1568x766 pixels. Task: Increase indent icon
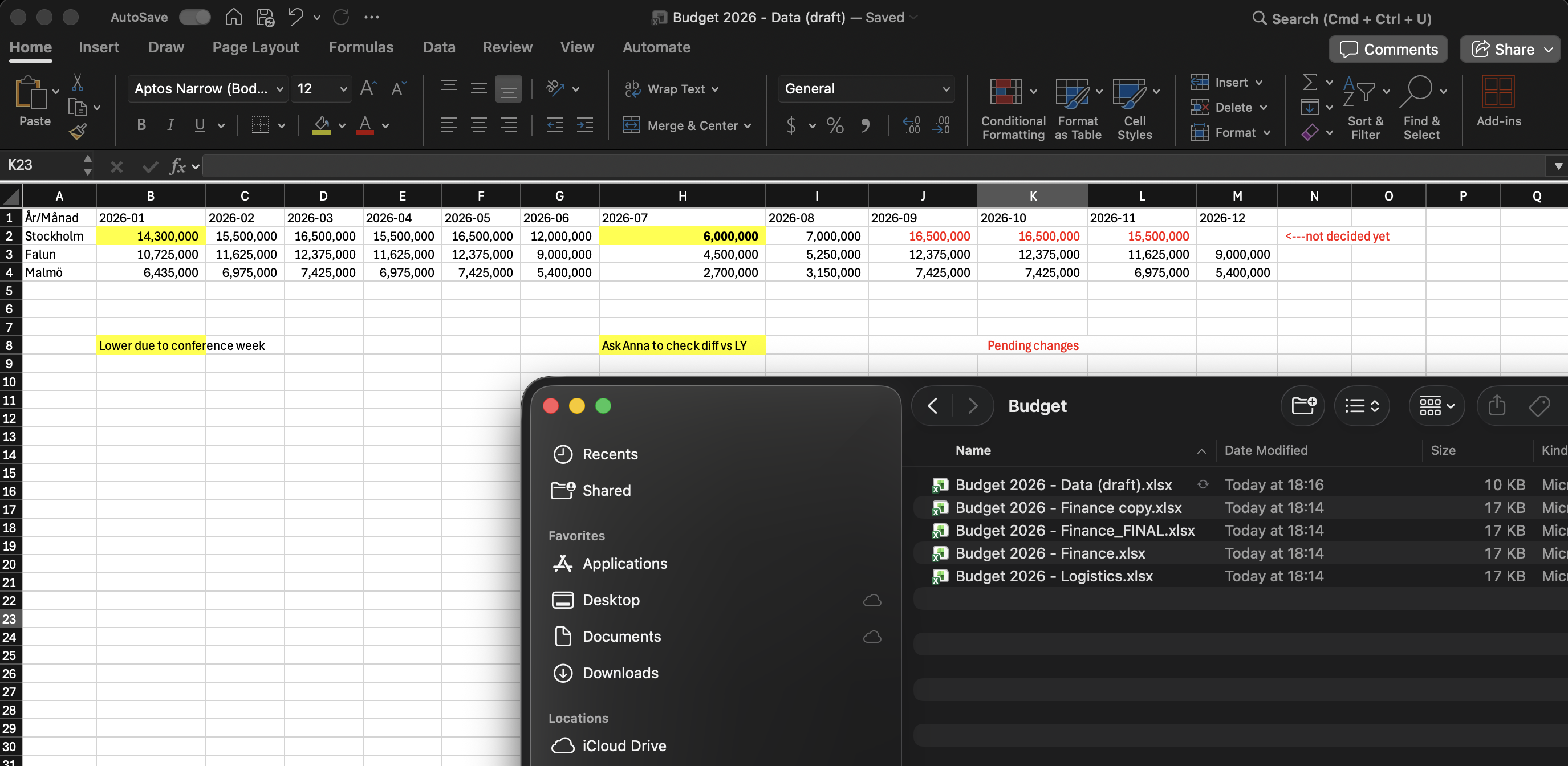pyautogui.click(x=585, y=125)
